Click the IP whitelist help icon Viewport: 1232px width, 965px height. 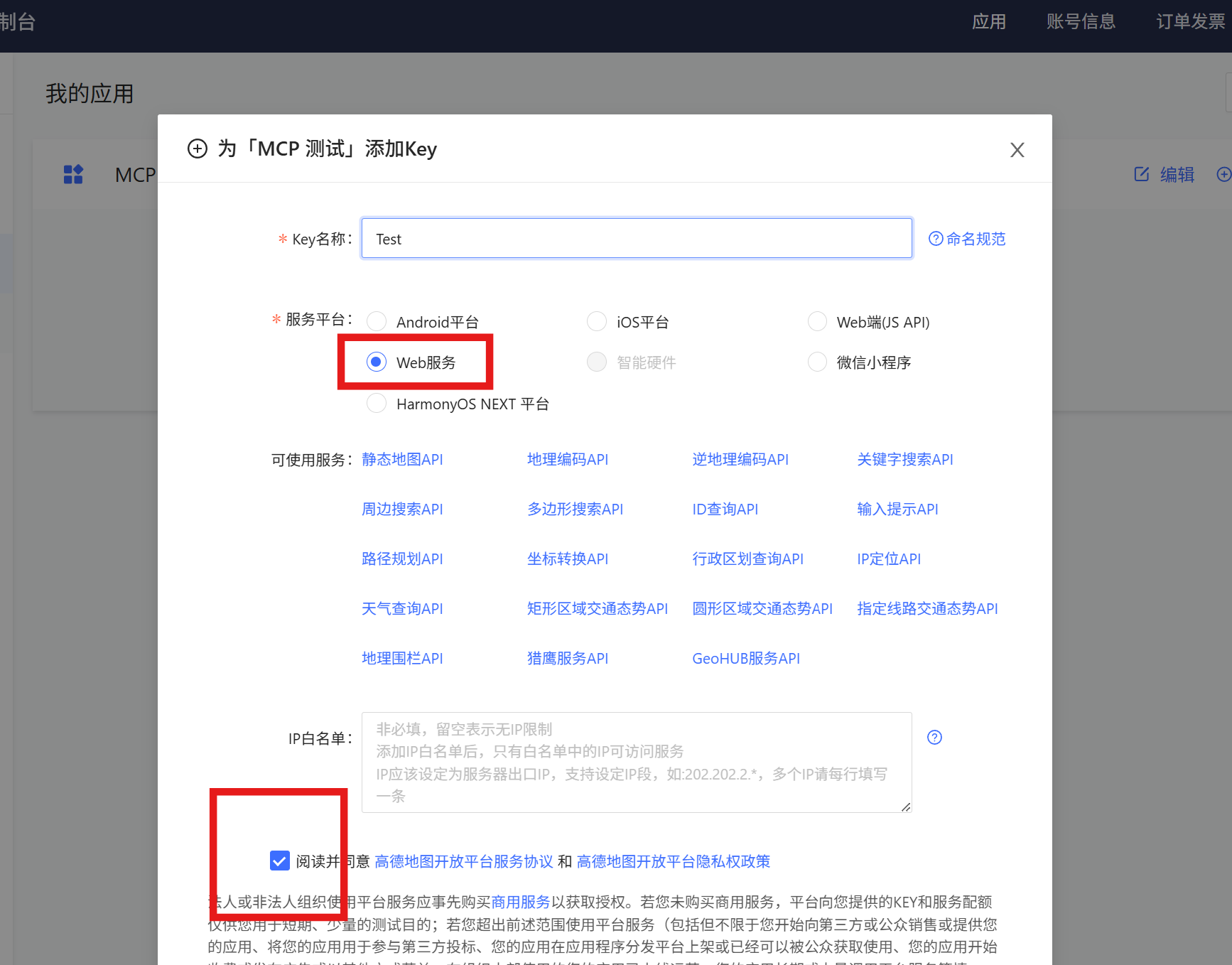tap(935, 738)
